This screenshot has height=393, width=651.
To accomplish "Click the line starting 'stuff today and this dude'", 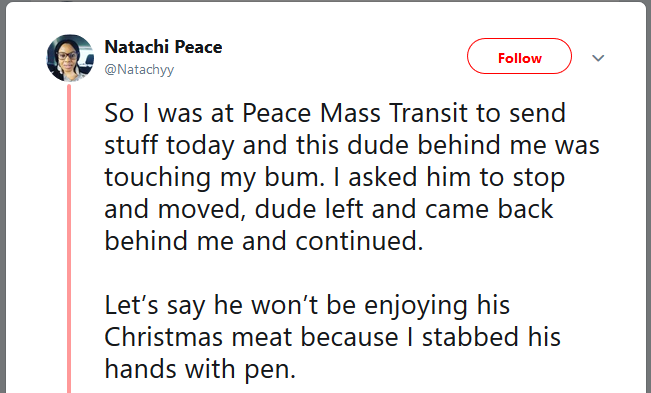I will tap(352, 145).
